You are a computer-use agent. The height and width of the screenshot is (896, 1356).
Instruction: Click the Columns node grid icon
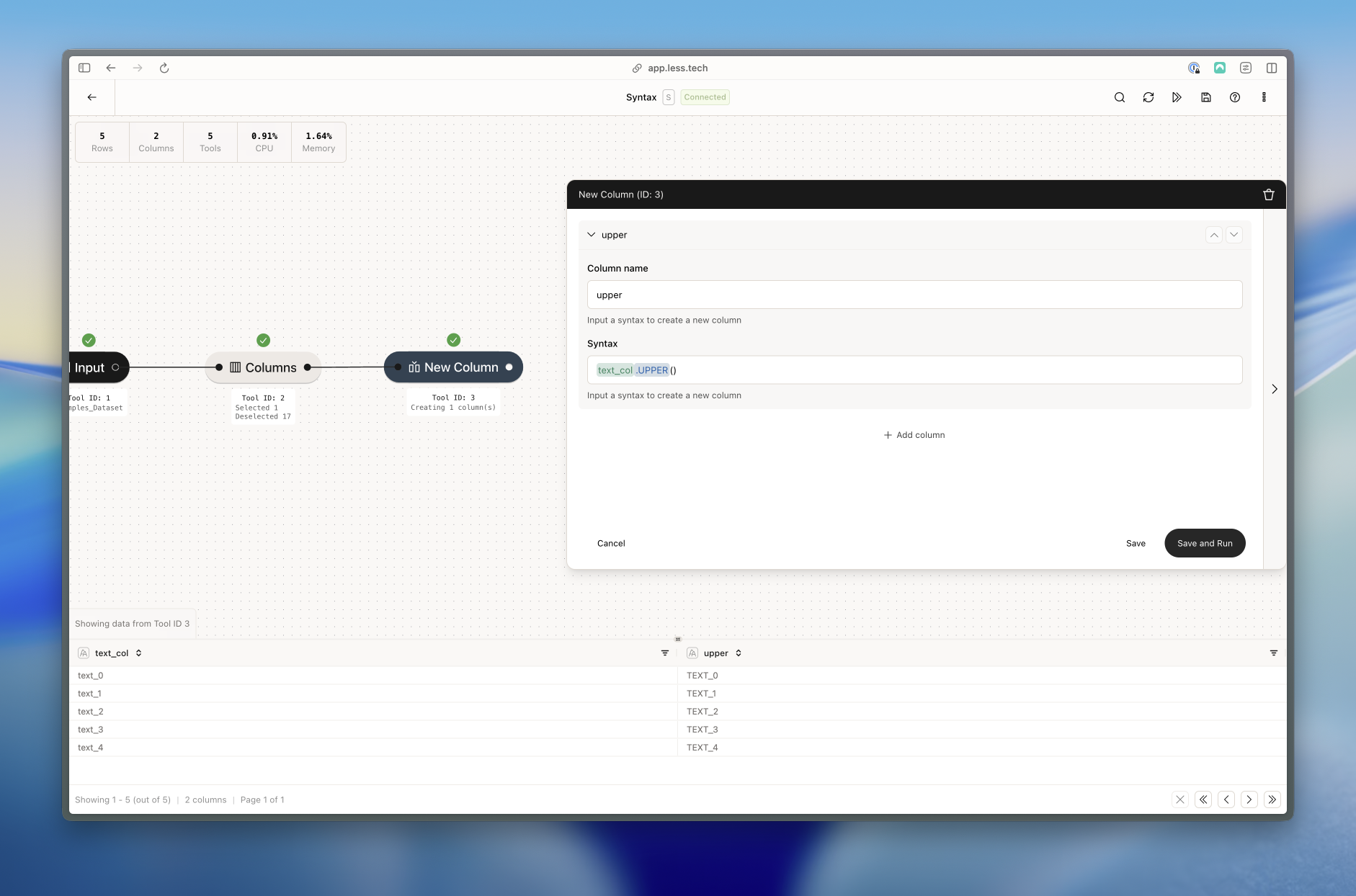pyautogui.click(x=235, y=367)
